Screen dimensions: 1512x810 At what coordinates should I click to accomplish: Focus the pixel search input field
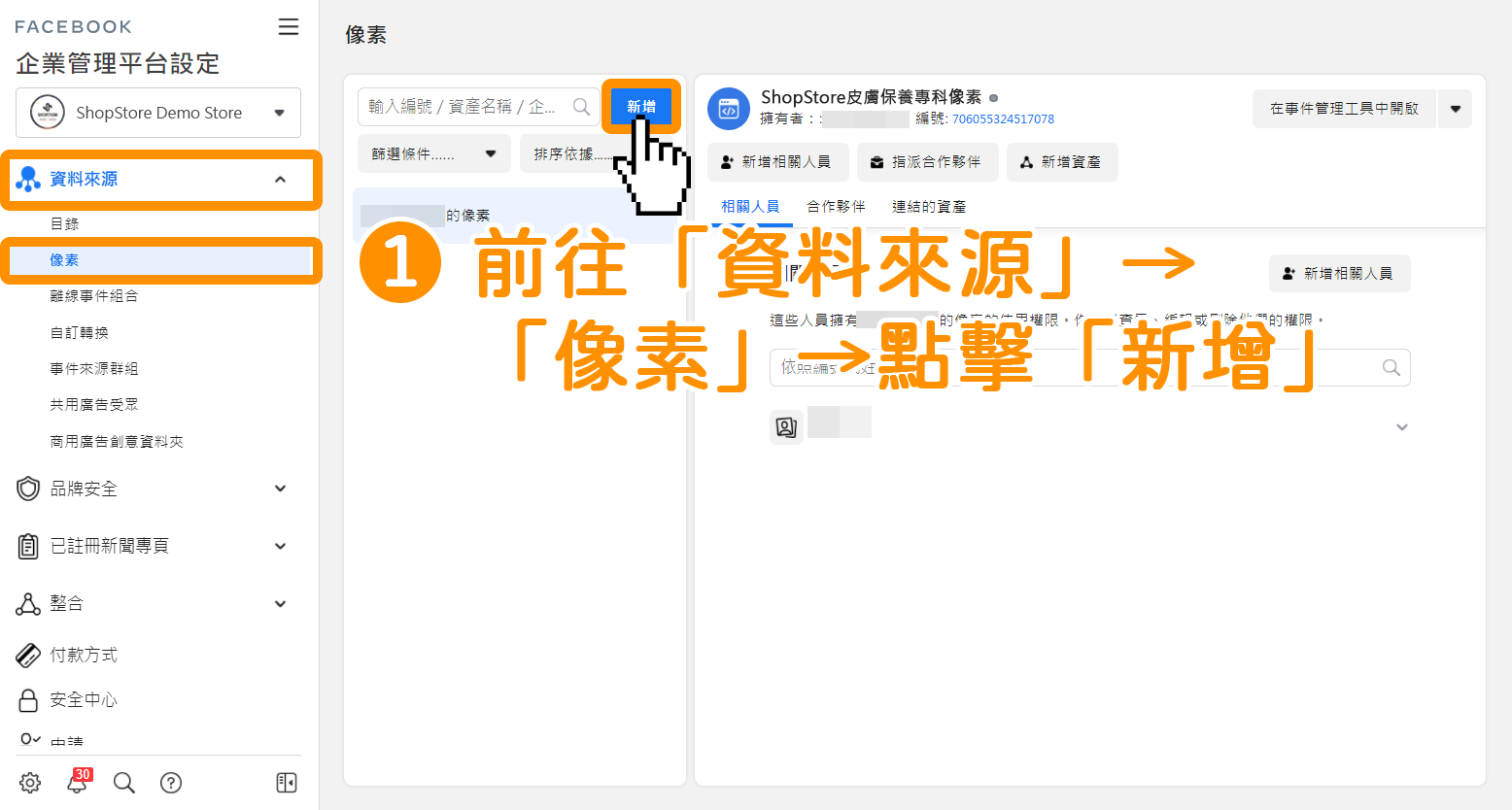[479, 107]
